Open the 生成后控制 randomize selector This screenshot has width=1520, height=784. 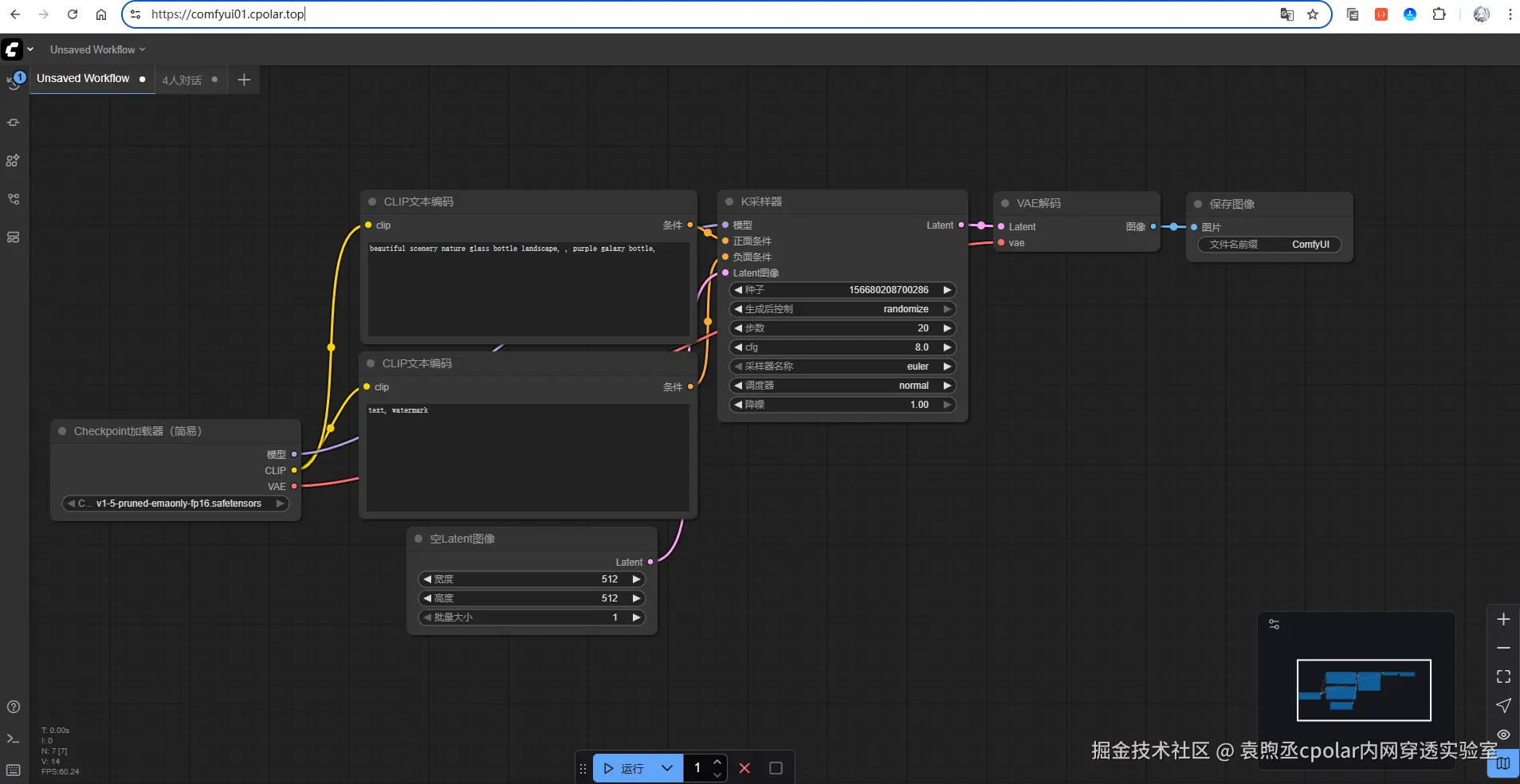pos(842,309)
